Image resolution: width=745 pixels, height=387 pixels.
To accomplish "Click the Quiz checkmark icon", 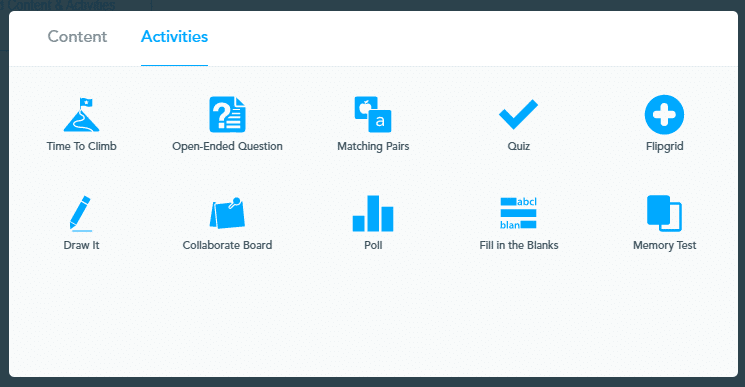I will (518, 114).
